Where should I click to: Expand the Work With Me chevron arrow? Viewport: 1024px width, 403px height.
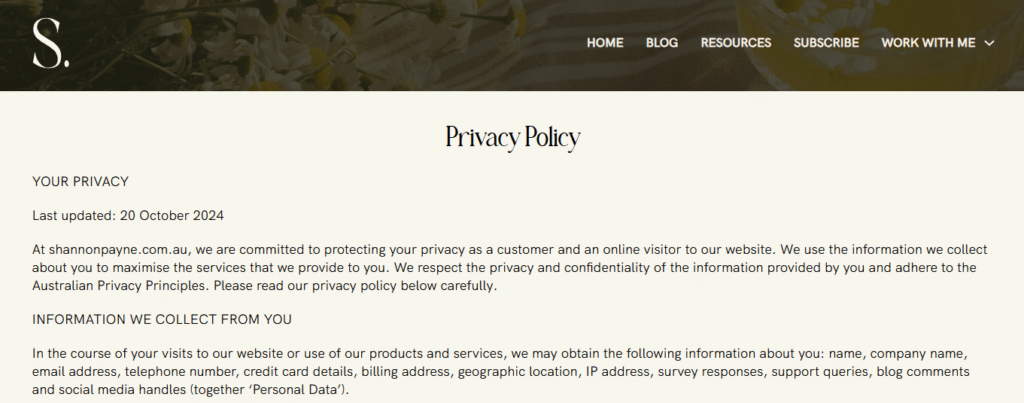(989, 43)
